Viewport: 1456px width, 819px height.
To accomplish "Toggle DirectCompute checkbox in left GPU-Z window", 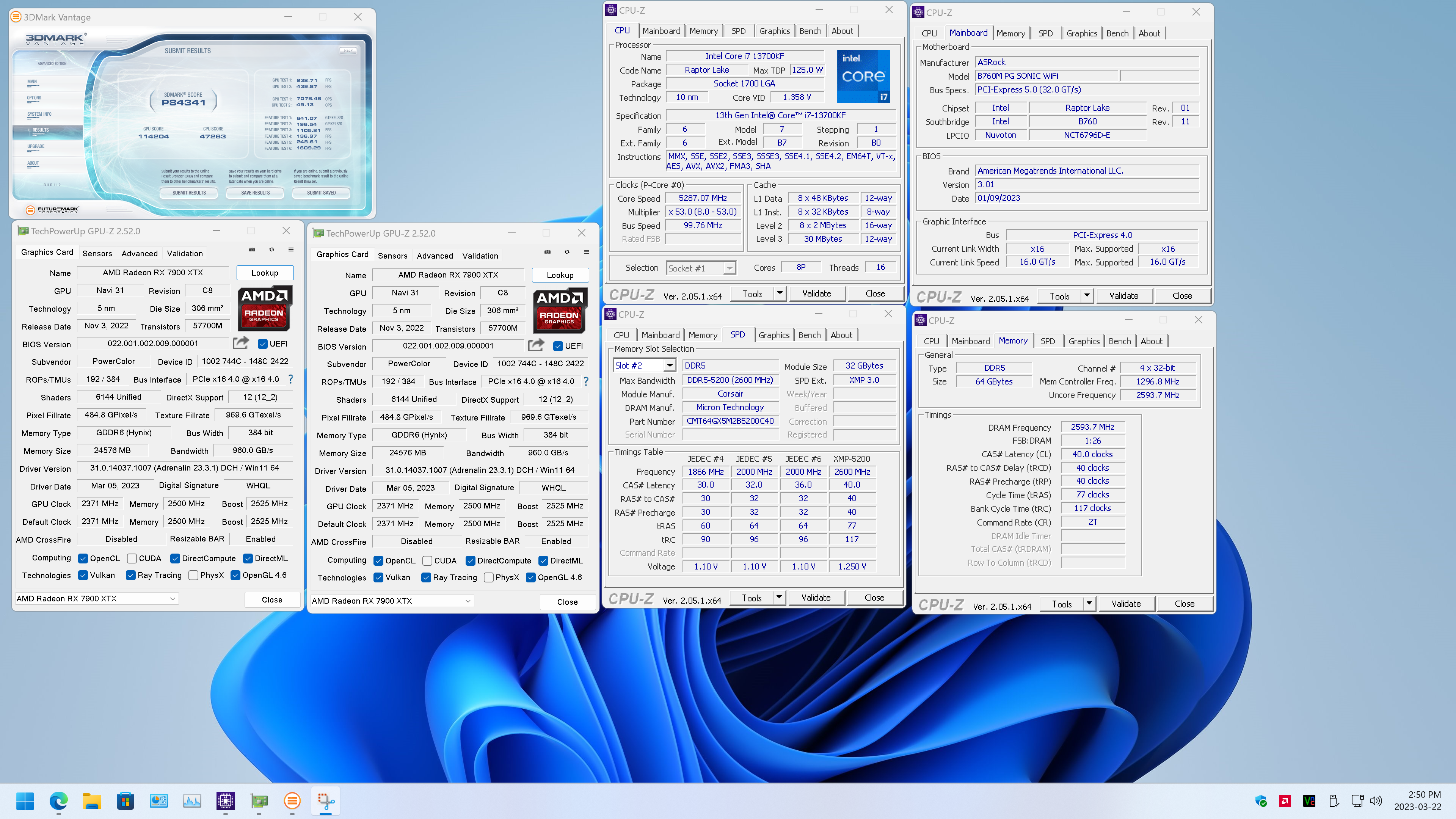I will [x=175, y=559].
